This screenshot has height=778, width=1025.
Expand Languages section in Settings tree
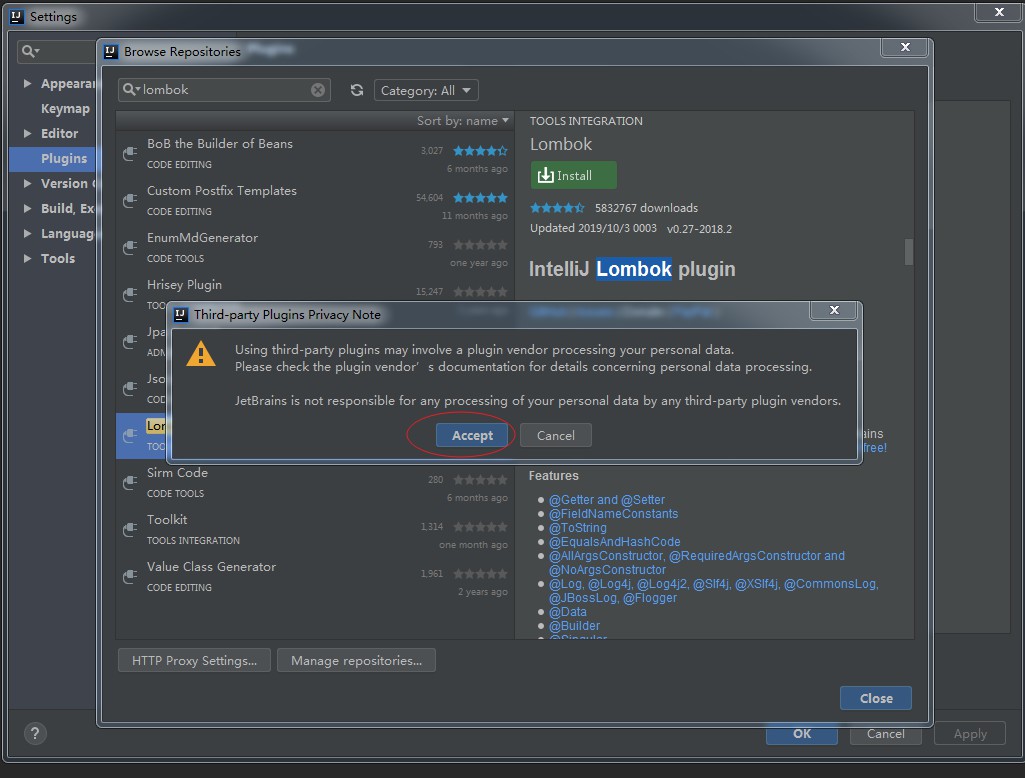[x=27, y=233]
